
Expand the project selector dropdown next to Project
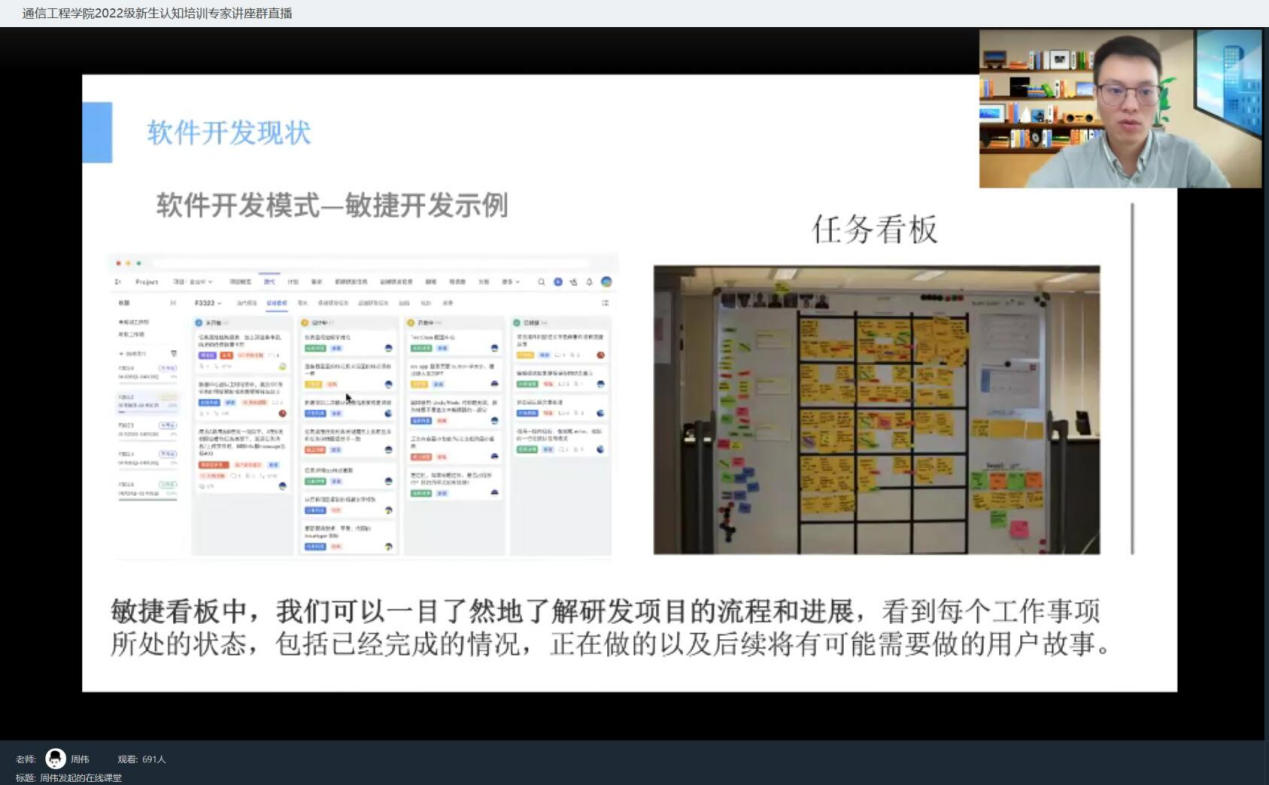click(193, 282)
